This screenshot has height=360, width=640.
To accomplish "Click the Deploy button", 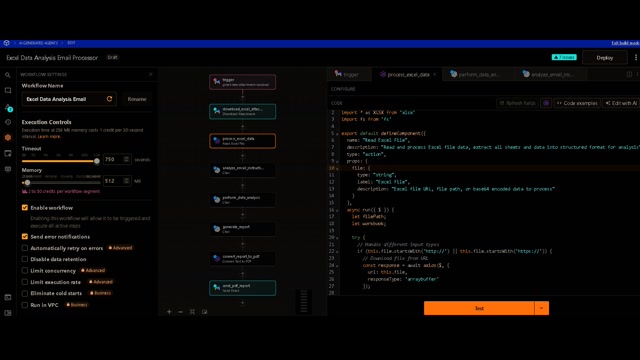I will (604, 58).
